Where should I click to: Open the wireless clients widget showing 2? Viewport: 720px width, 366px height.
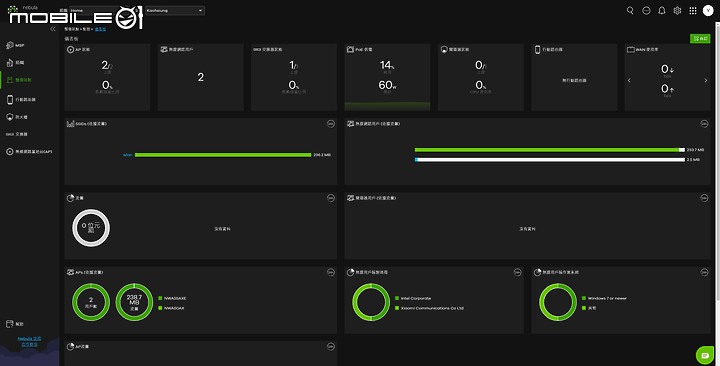click(x=201, y=77)
